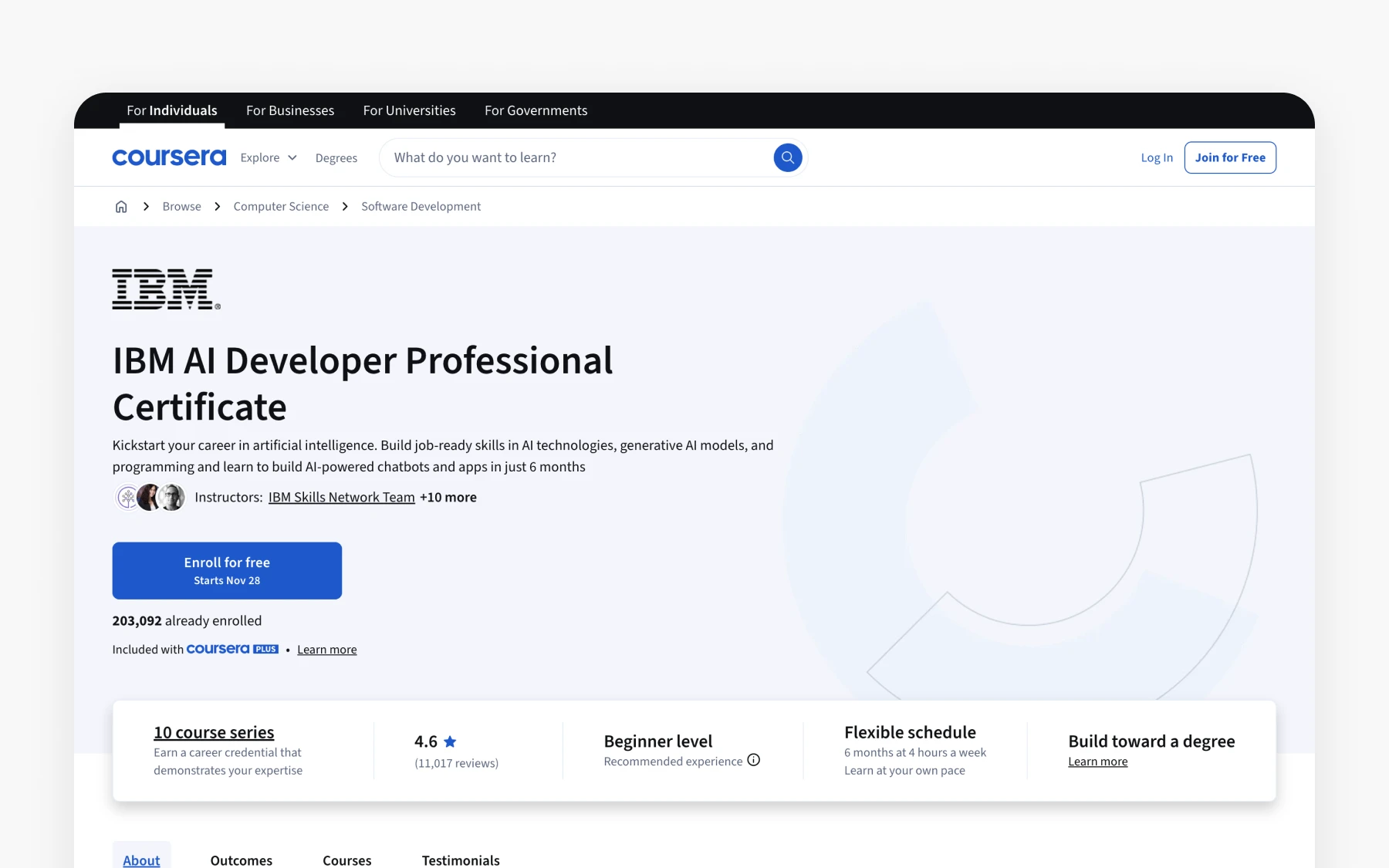1389x868 pixels.
Task: Select the For Individuals tab
Action: click(x=172, y=110)
